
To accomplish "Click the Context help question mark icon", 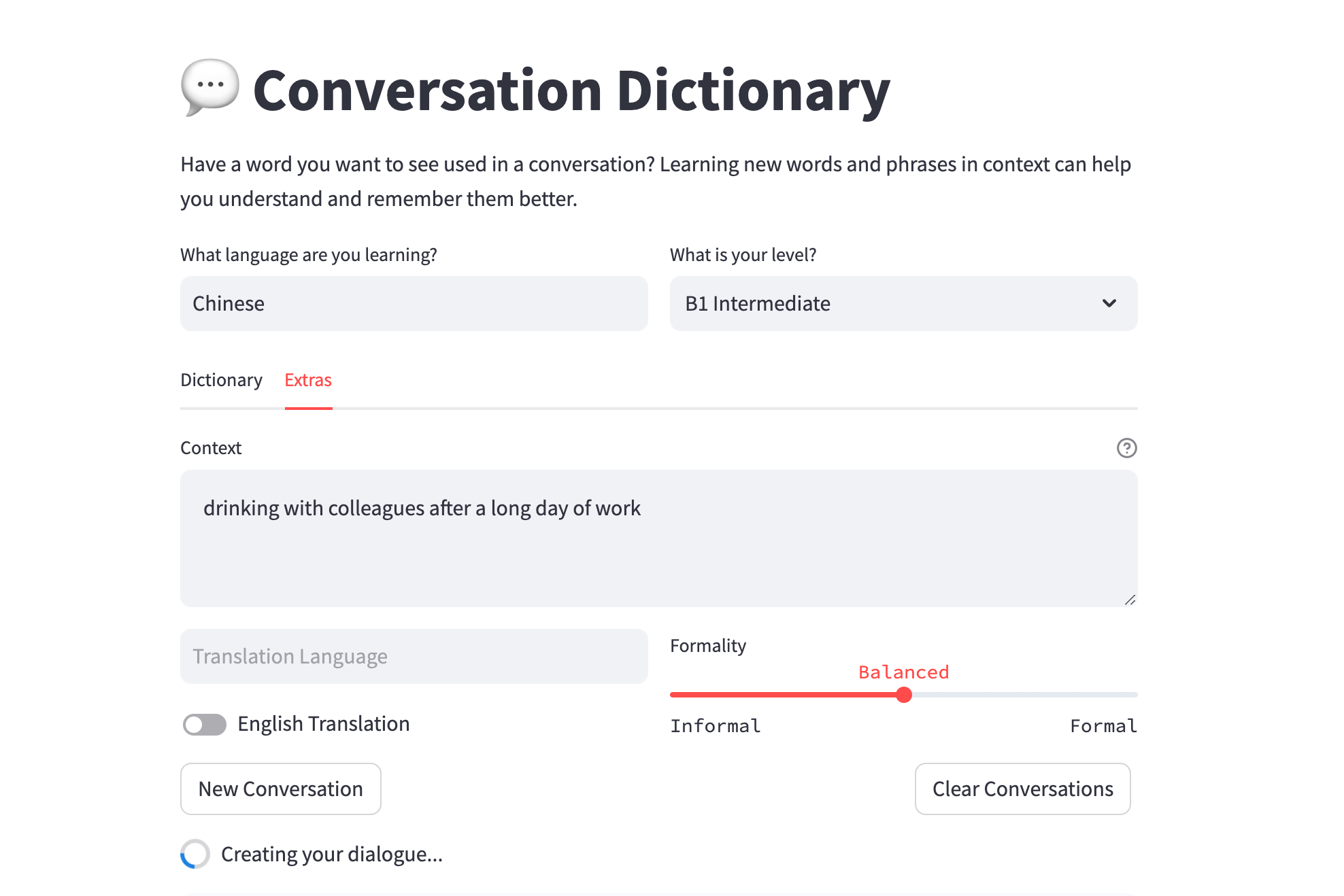I will click(x=1126, y=448).
